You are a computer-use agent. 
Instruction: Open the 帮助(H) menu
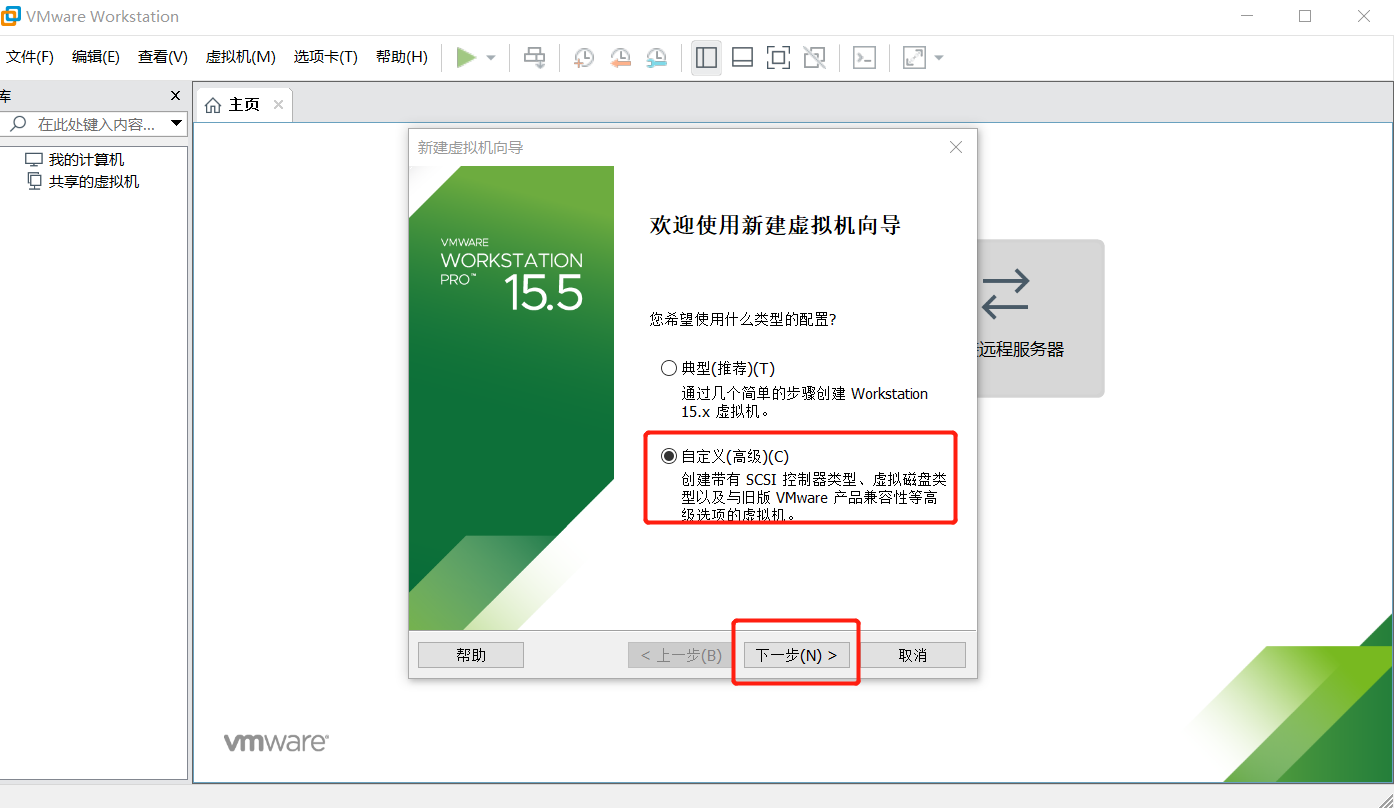click(x=402, y=57)
